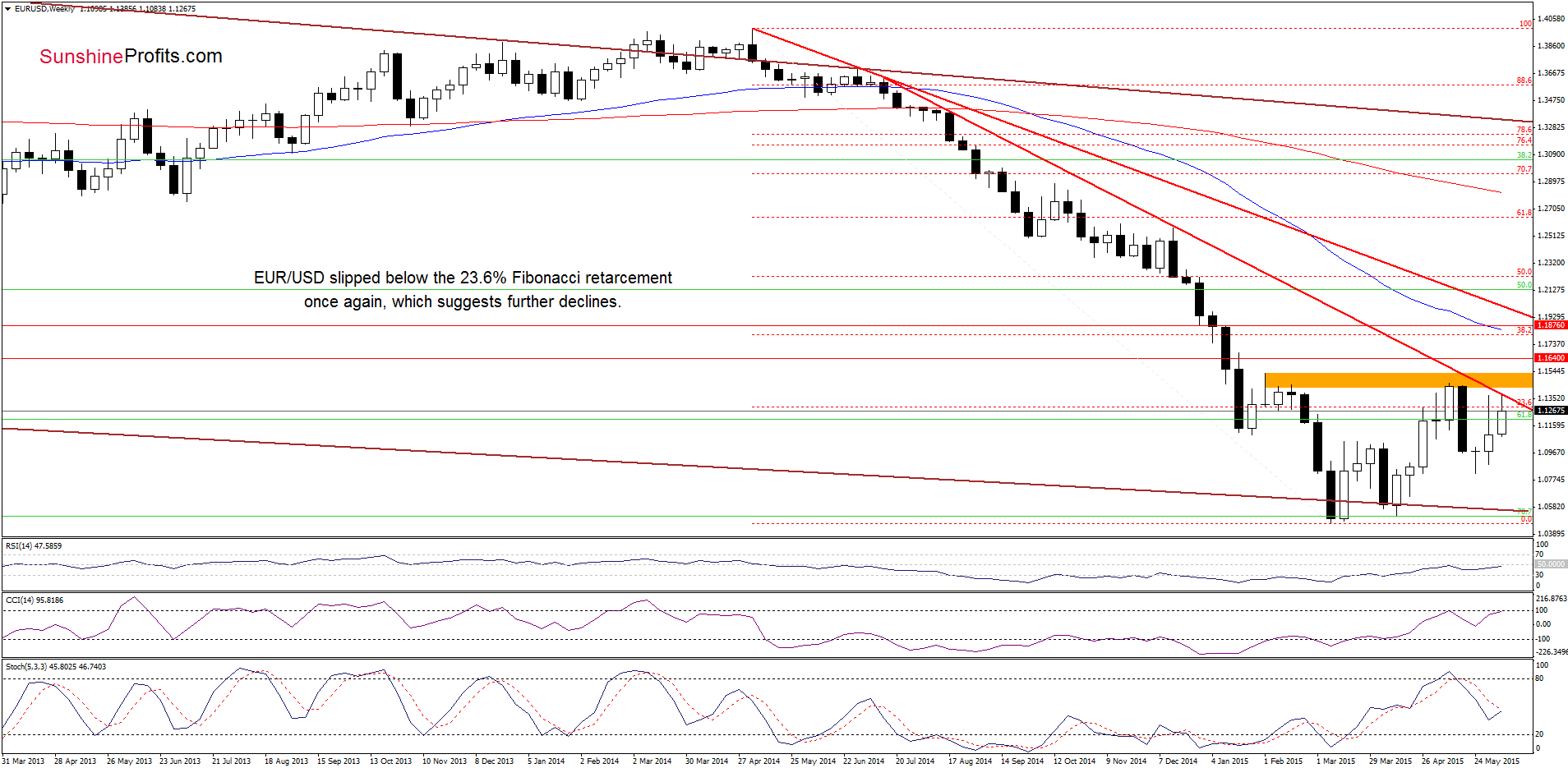Click the 1.34750 price axis label
This screenshot has width=1568, height=768.
point(1551,100)
